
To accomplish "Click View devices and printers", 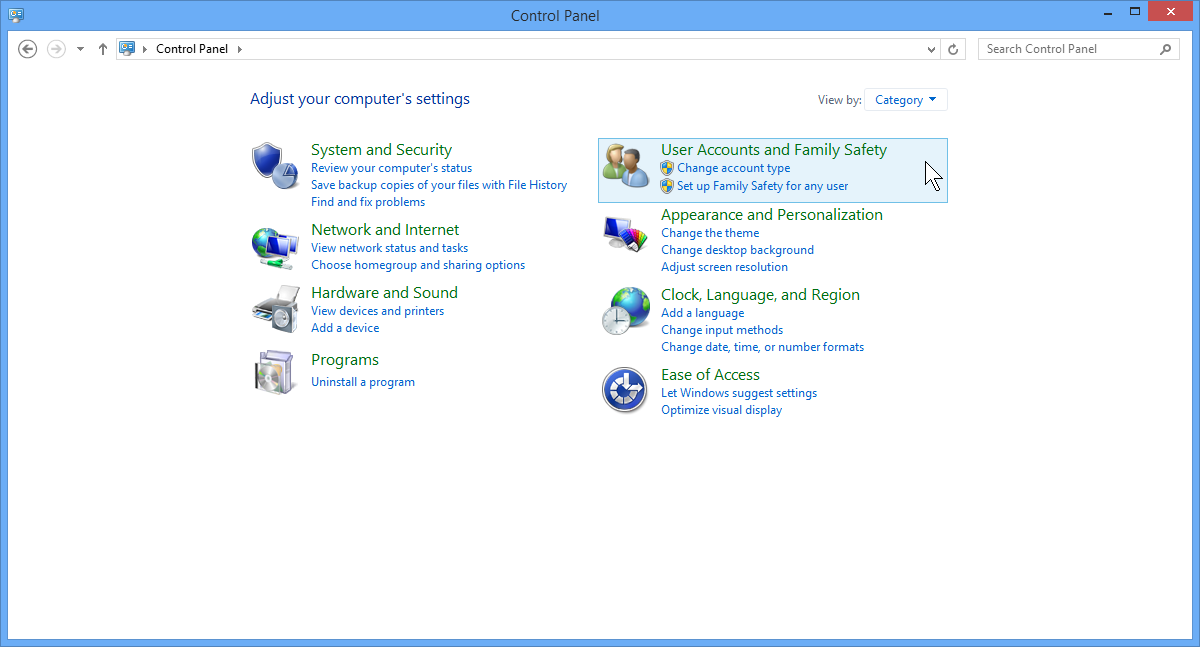I will point(377,311).
